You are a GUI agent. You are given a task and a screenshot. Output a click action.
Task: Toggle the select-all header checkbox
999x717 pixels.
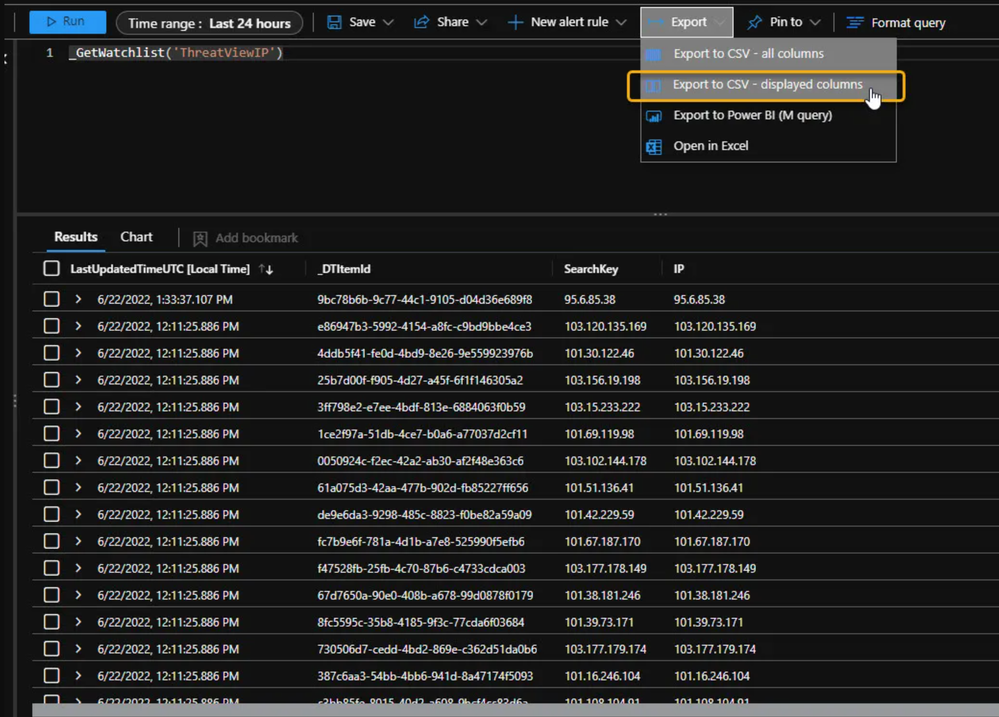tap(52, 269)
